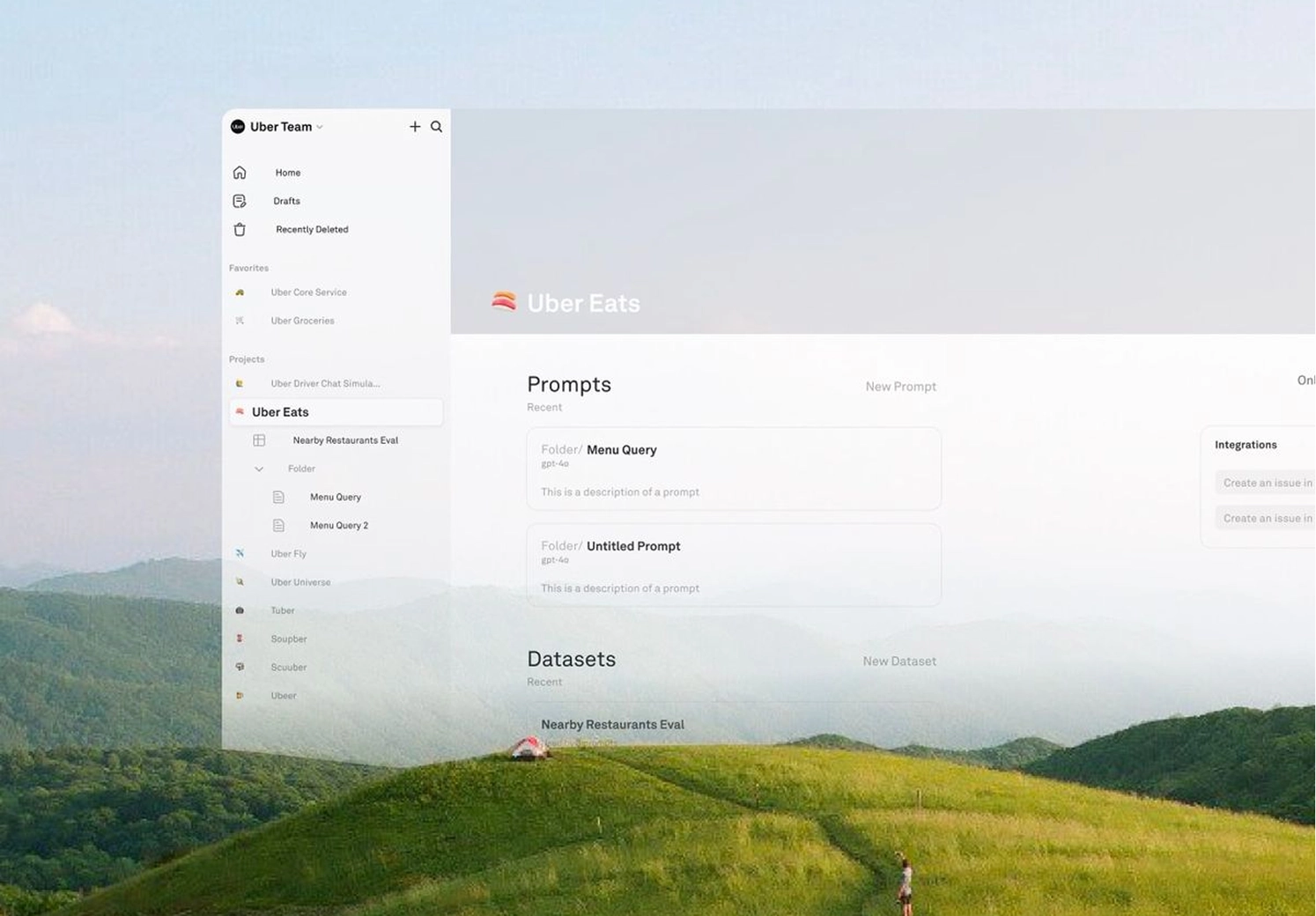Click New Prompt button
The image size is (1316, 916).
pos(900,387)
